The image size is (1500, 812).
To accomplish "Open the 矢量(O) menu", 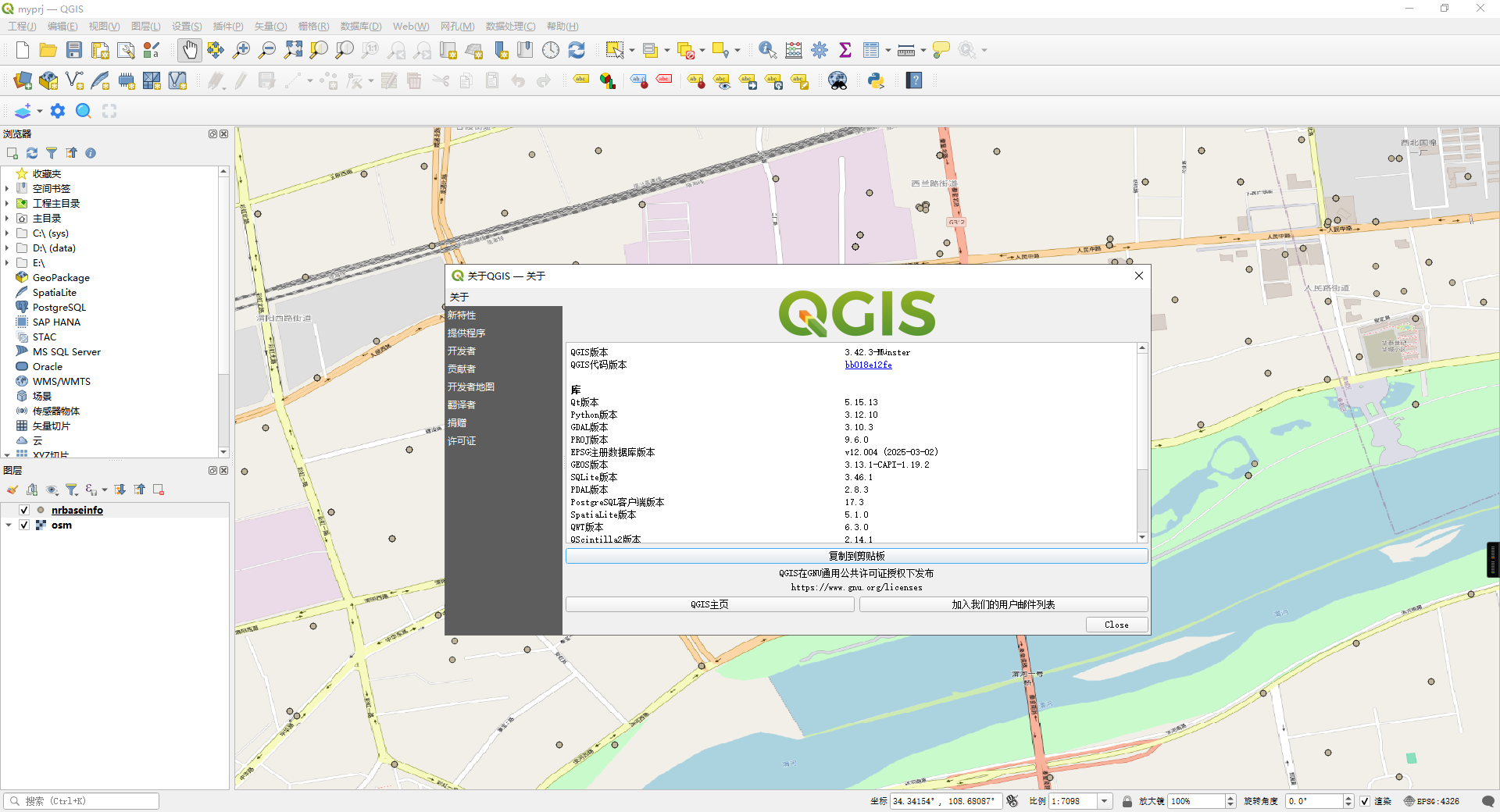I will 270,26.
